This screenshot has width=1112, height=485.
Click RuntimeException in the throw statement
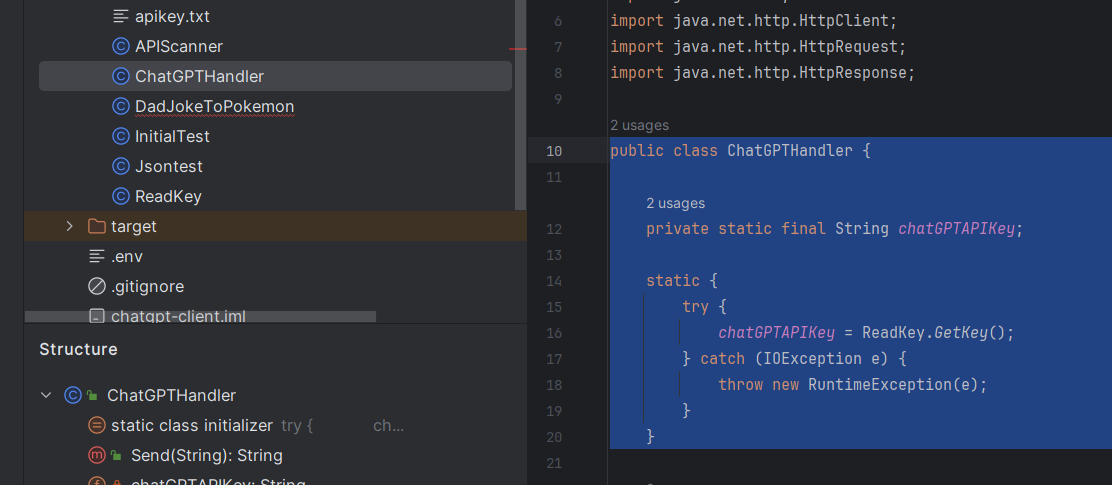coord(880,384)
